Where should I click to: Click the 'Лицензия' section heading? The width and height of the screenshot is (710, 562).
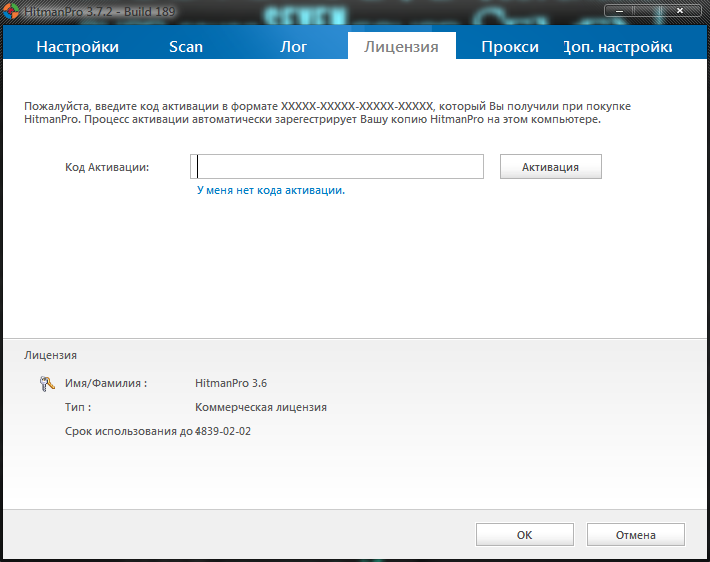[x=50, y=355]
